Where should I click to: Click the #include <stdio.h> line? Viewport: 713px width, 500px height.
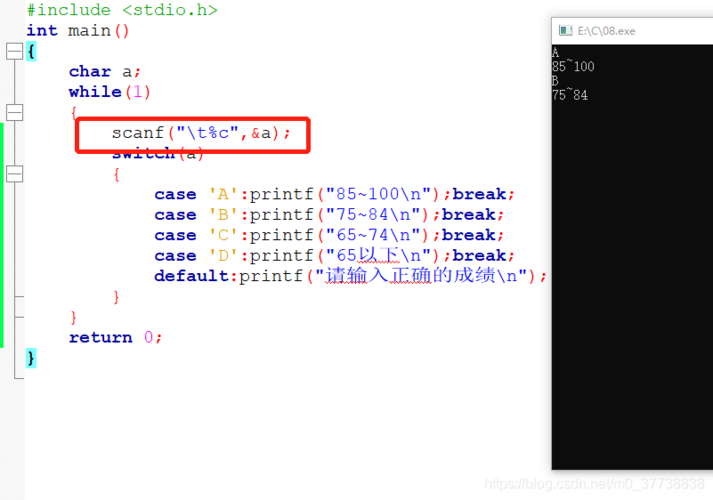tap(122, 10)
